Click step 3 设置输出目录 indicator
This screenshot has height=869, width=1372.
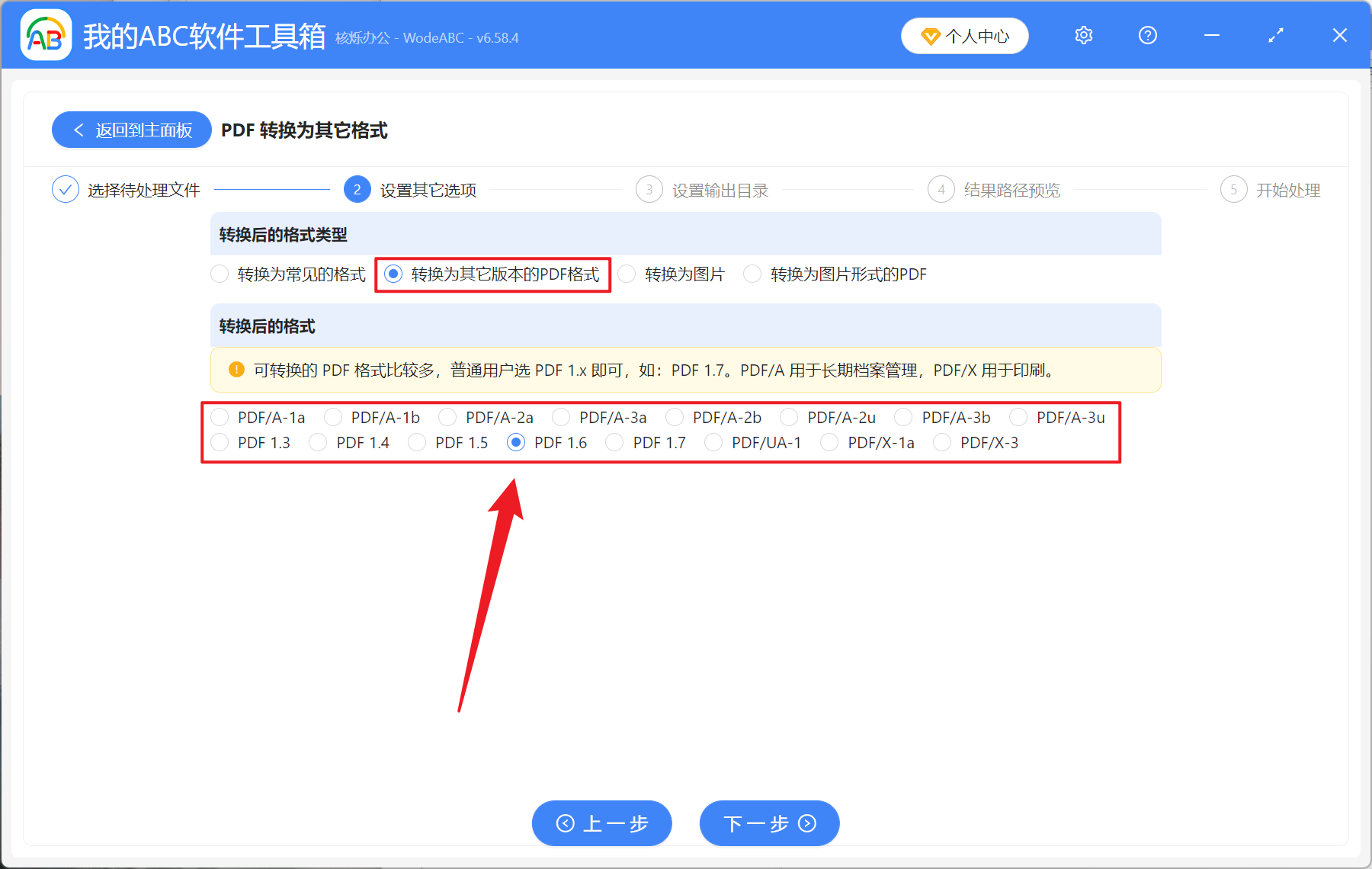pyautogui.click(x=649, y=189)
